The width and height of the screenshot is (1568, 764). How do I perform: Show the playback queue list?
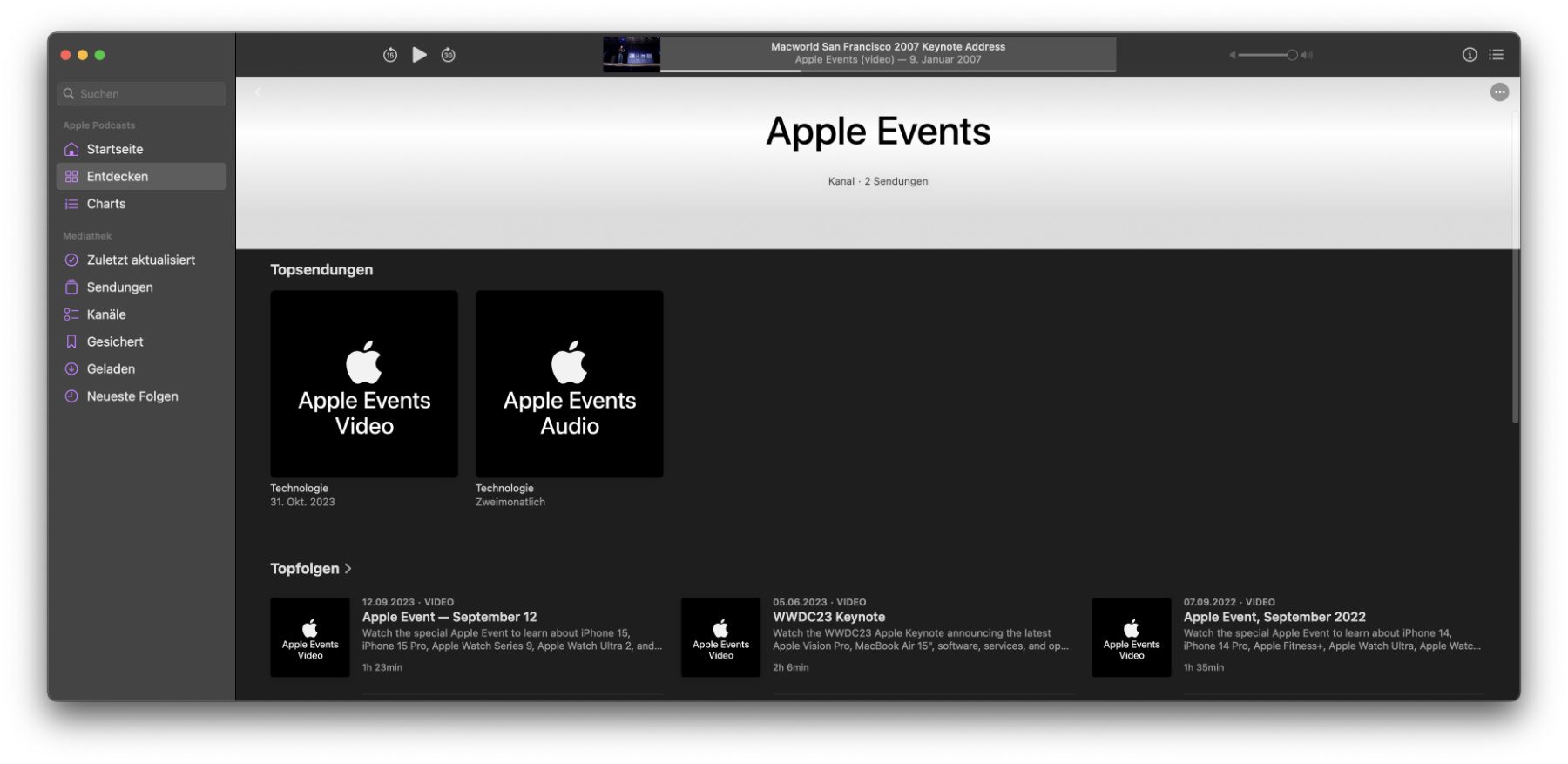pyautogui.click(x=1496, y=55)
